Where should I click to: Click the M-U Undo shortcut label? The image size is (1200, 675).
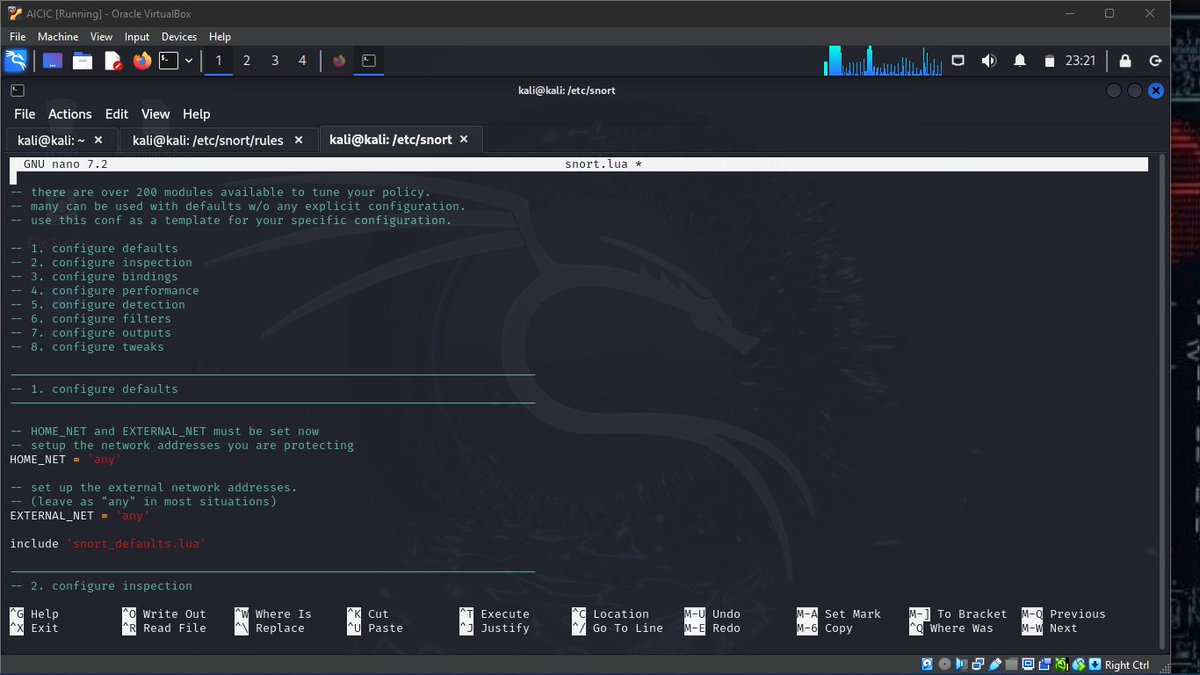pyautogui.click(x=712, y=614)
